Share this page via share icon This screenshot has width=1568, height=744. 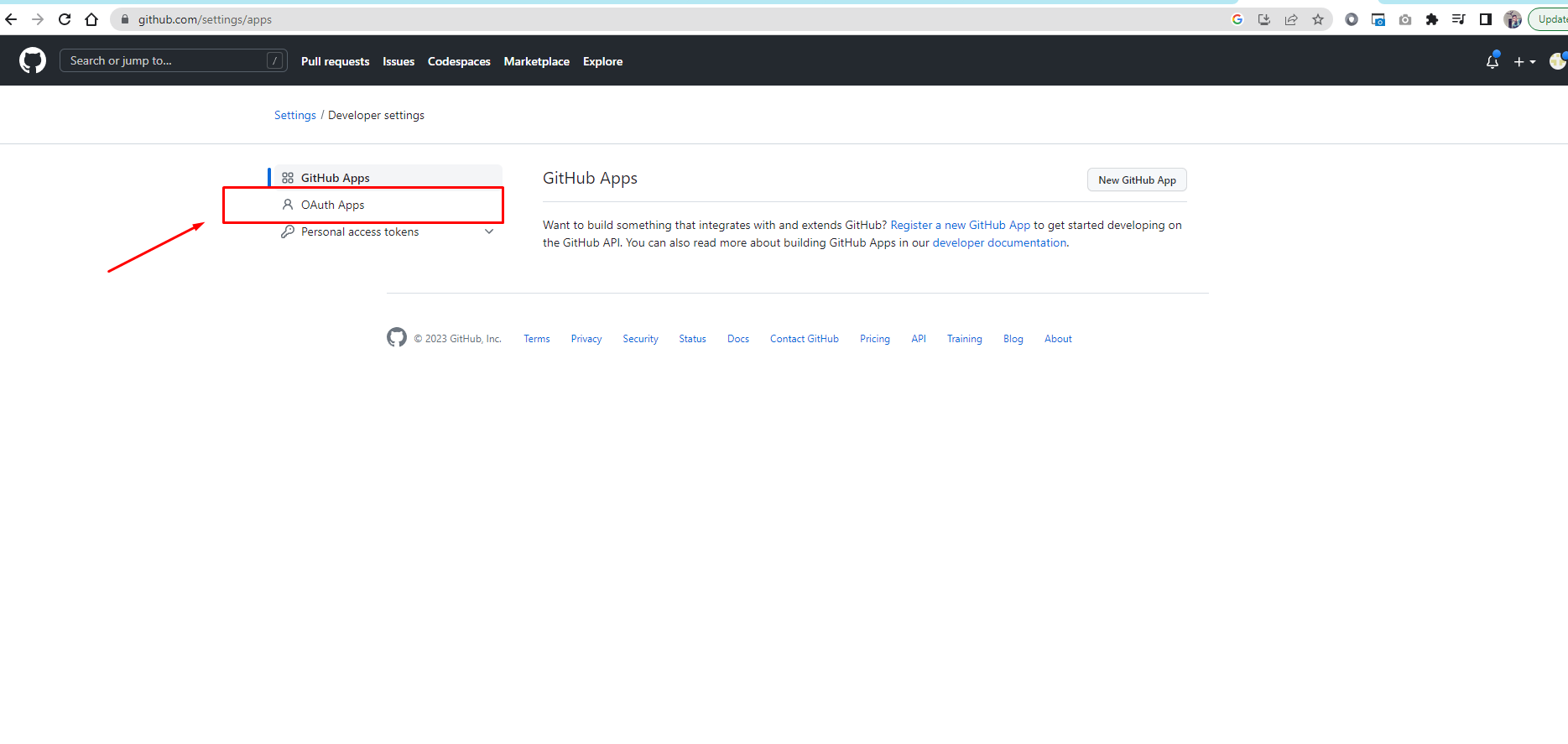(x=1291, y=19)
